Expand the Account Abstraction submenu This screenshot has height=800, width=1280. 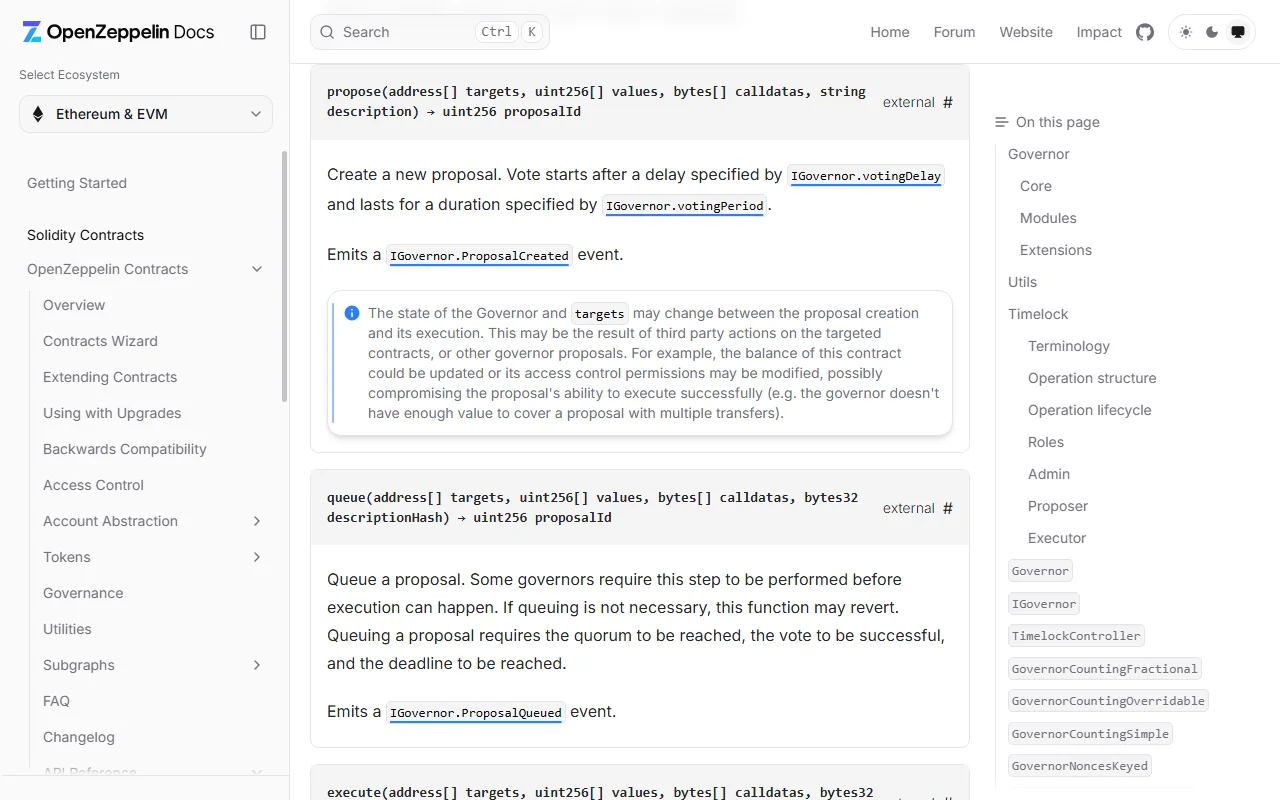257,521
